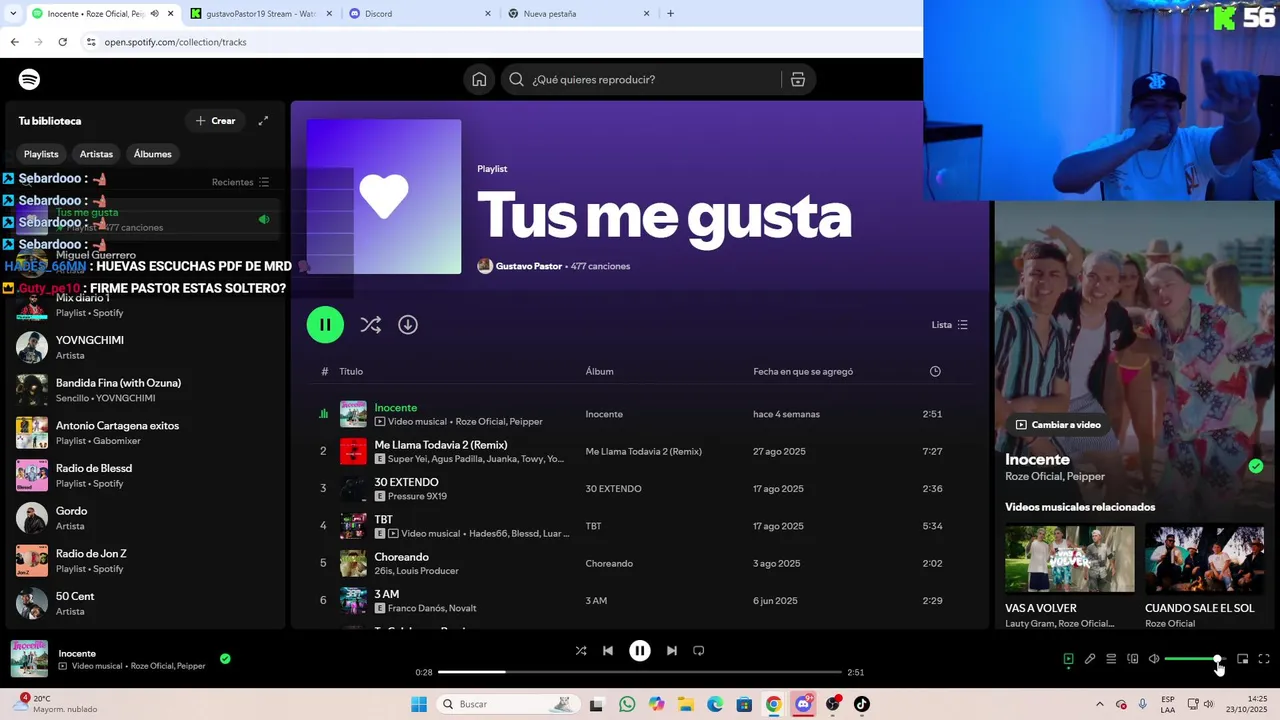
Task: Open CUANDO SALE EL SOL video thumbnail
Action: (1205, 559)
